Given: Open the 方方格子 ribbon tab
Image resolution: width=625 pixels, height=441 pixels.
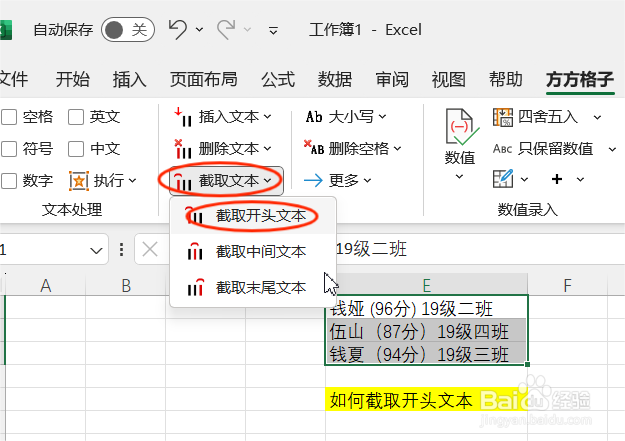Looking at the screenshot, I should click(580, 79).
